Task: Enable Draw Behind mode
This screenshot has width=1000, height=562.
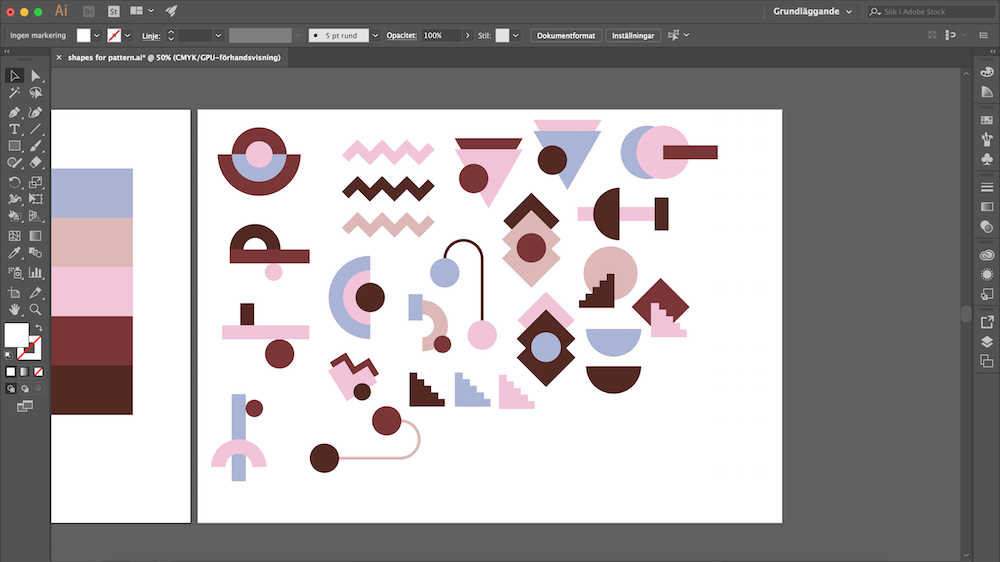Action: [24, 388]
